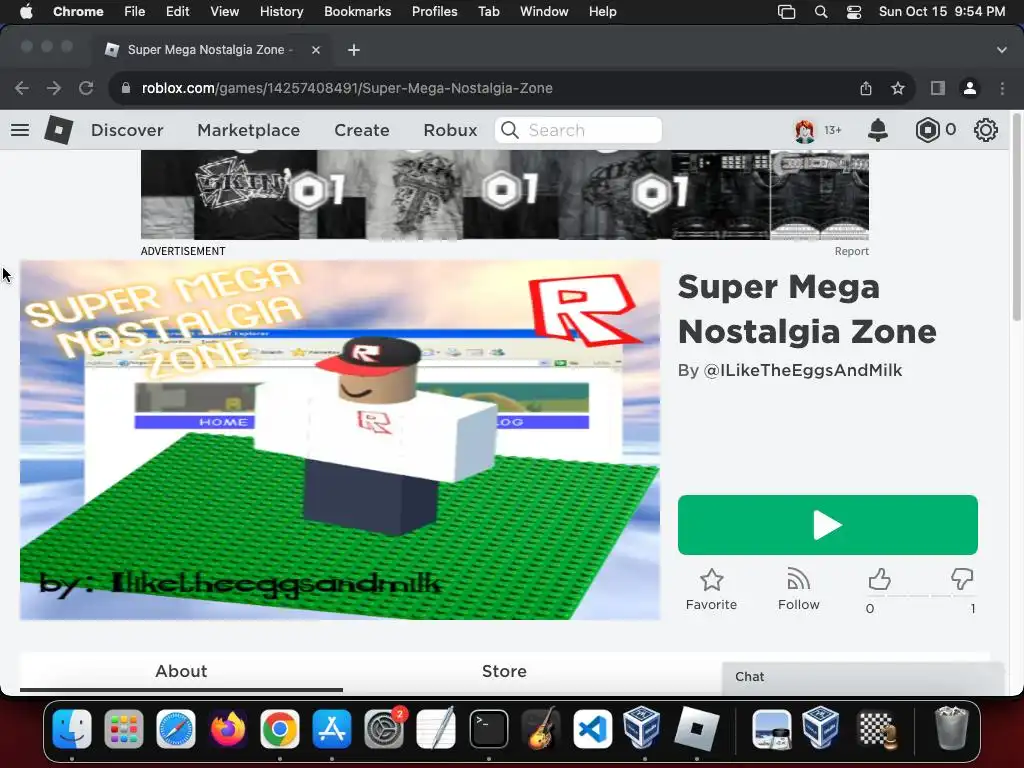Open the Robux nav link

[450, 130]
